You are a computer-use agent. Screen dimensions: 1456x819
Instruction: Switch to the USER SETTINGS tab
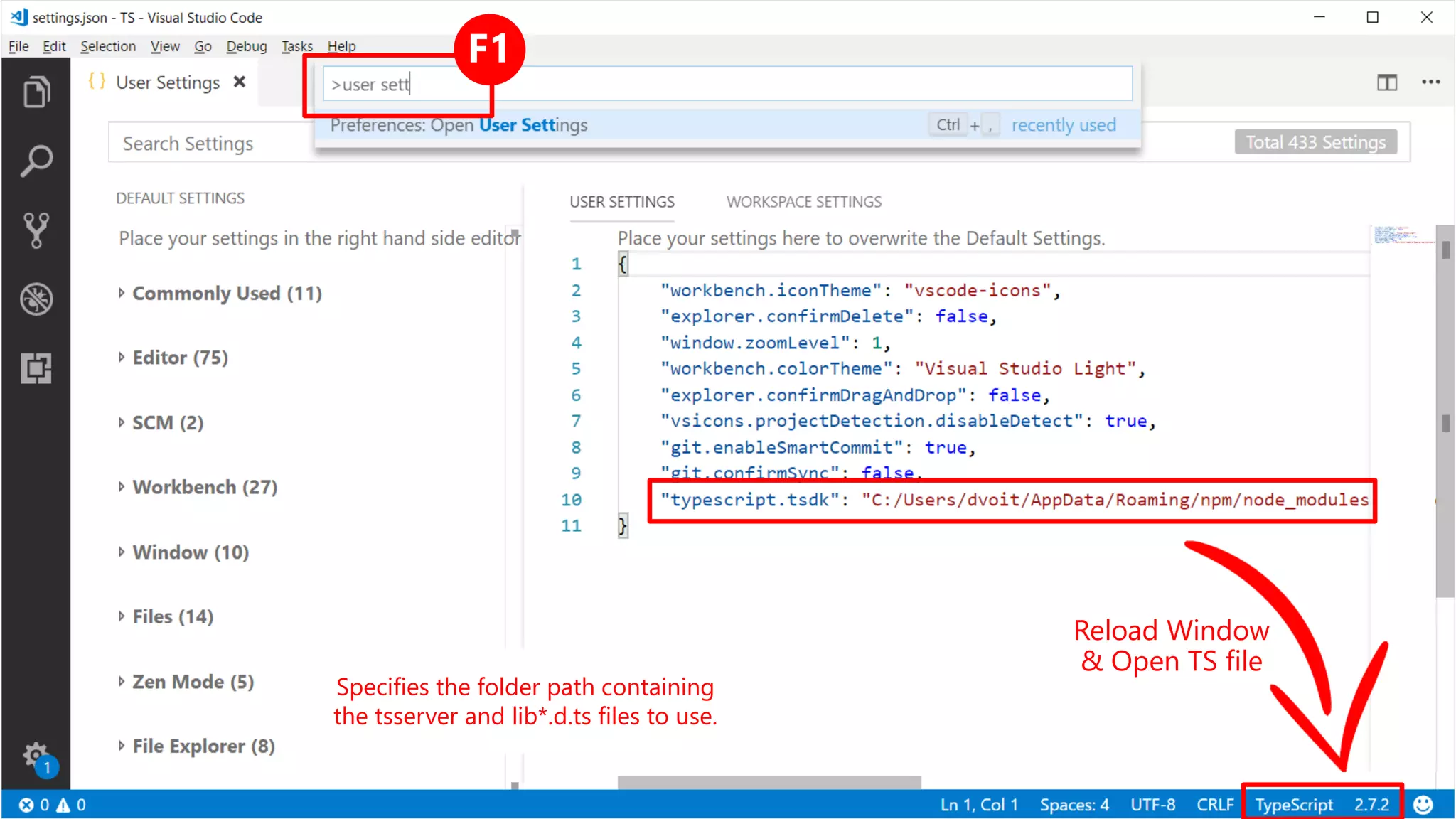coord(622,202)
